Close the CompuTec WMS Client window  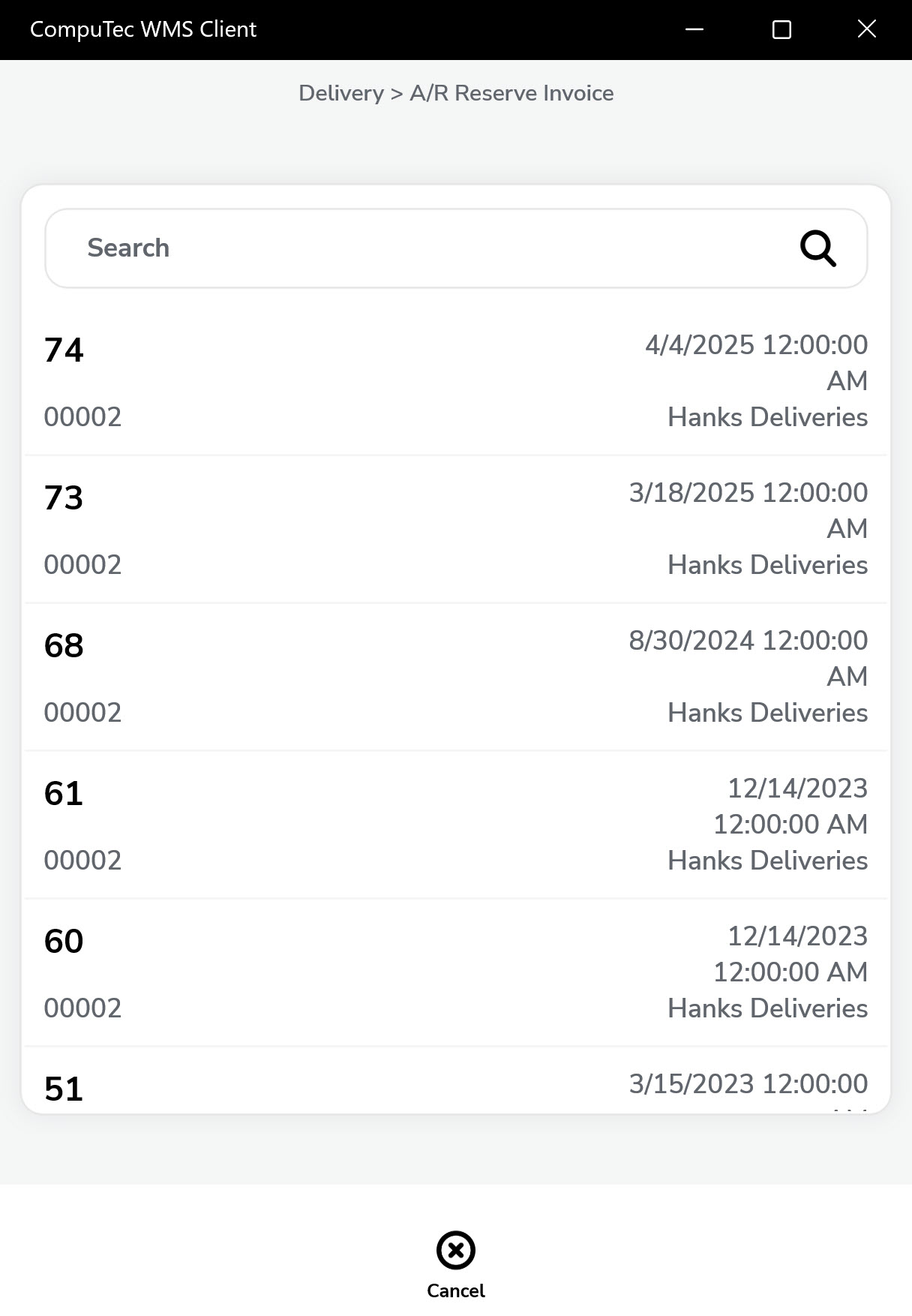coord(867,29)
